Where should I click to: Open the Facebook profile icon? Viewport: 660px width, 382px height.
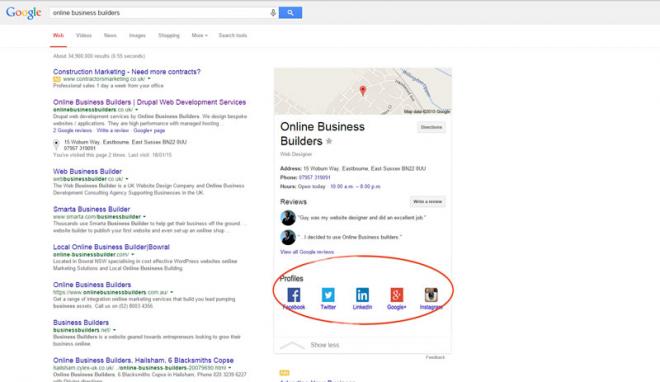click(x=294, y=294)
